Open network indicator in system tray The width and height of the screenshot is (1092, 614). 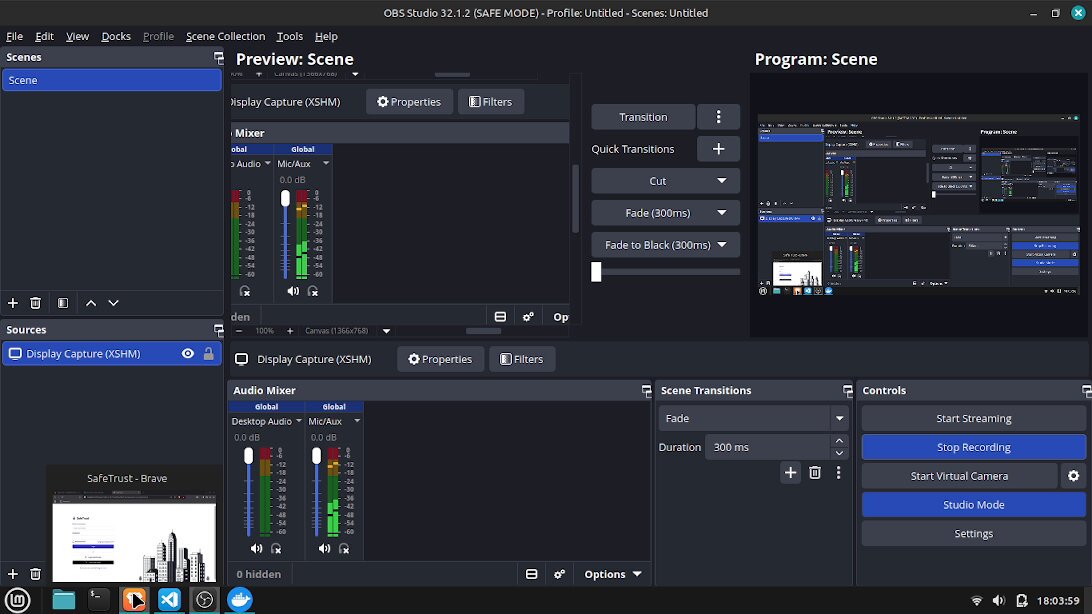976,600
